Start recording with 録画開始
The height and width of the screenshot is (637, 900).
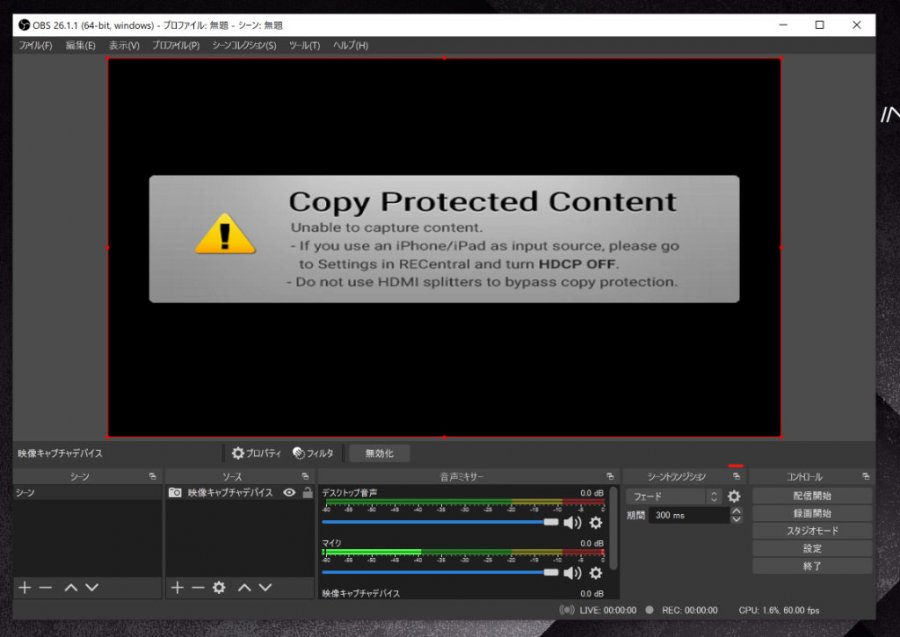click(x=812, y=514)
